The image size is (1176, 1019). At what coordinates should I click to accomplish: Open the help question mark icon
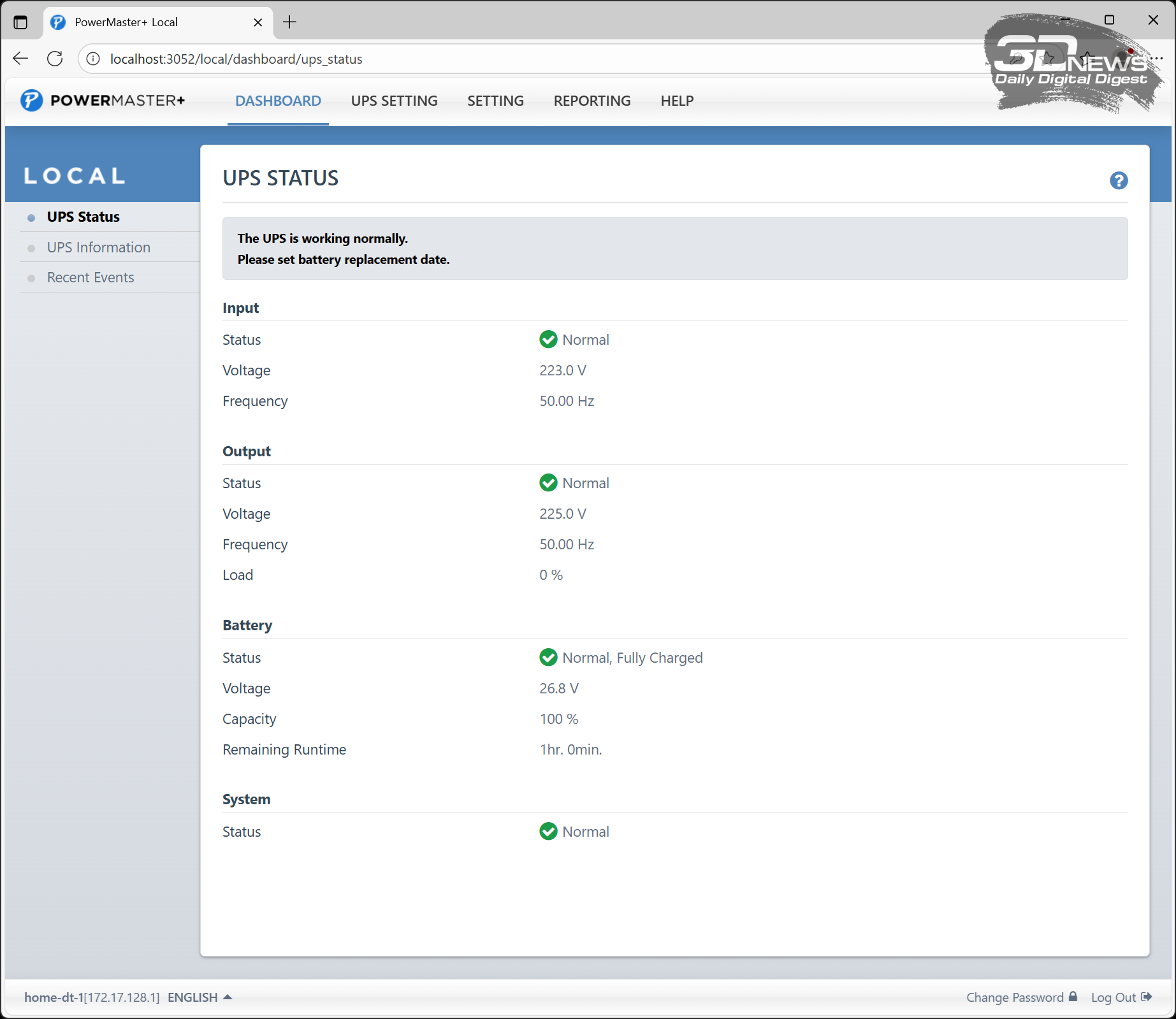[x=1118, y=180]
